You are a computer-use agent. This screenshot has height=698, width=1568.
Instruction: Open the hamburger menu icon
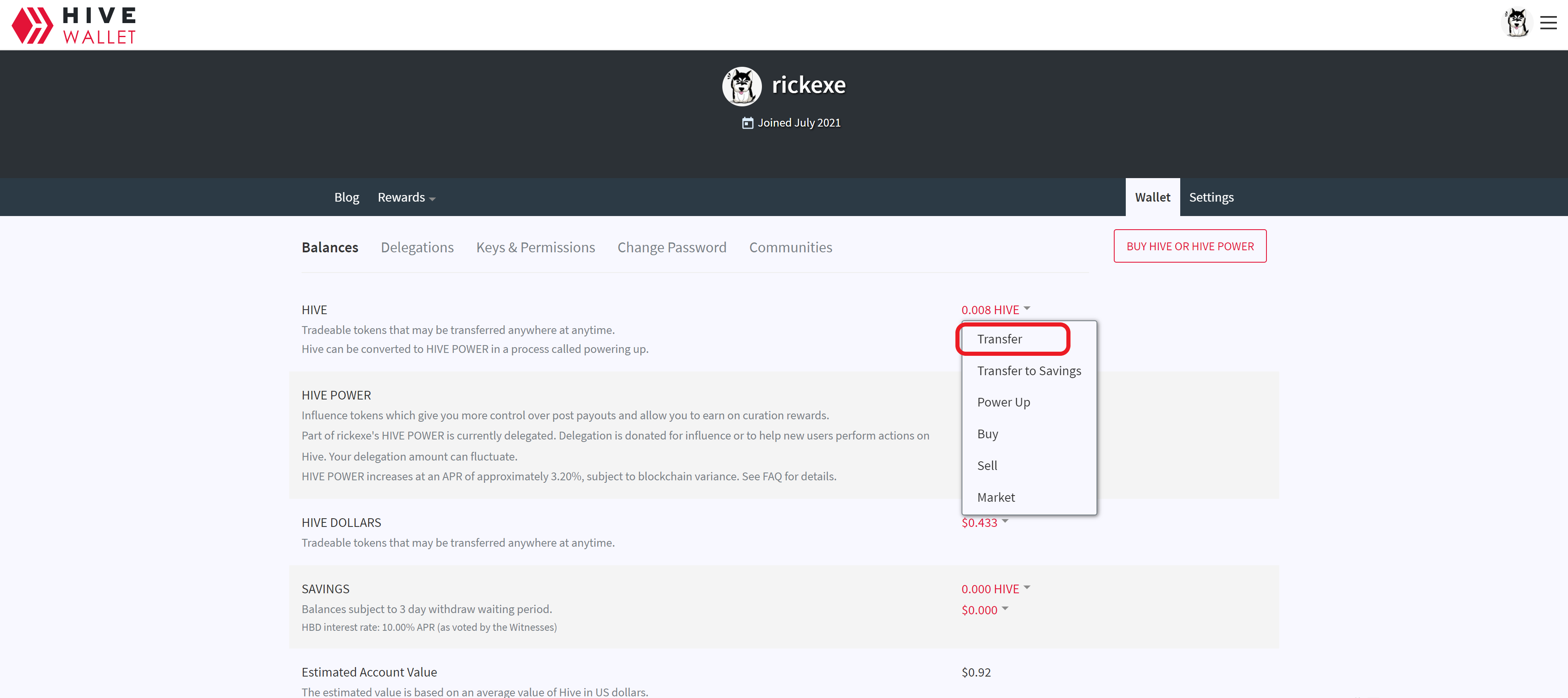(x=1549, y=23)
